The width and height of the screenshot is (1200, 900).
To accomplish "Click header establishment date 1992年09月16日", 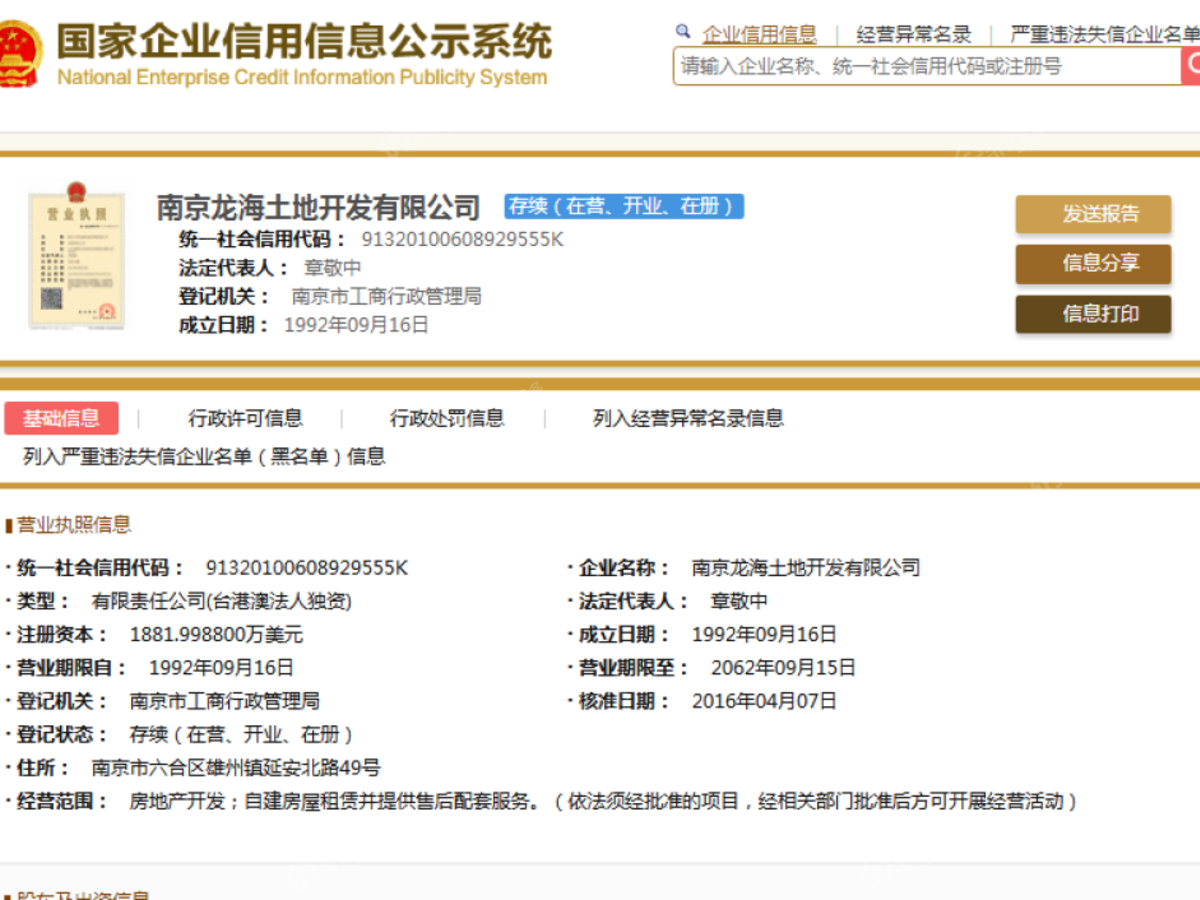I will click(356, 324).
